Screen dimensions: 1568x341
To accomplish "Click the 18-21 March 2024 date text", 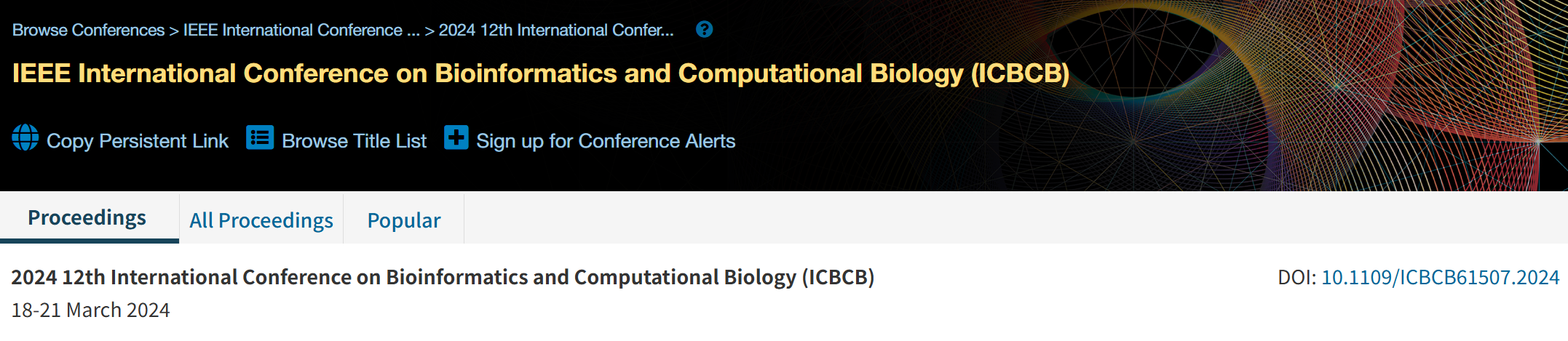I will pyautogui.click(x=91, y=310).
